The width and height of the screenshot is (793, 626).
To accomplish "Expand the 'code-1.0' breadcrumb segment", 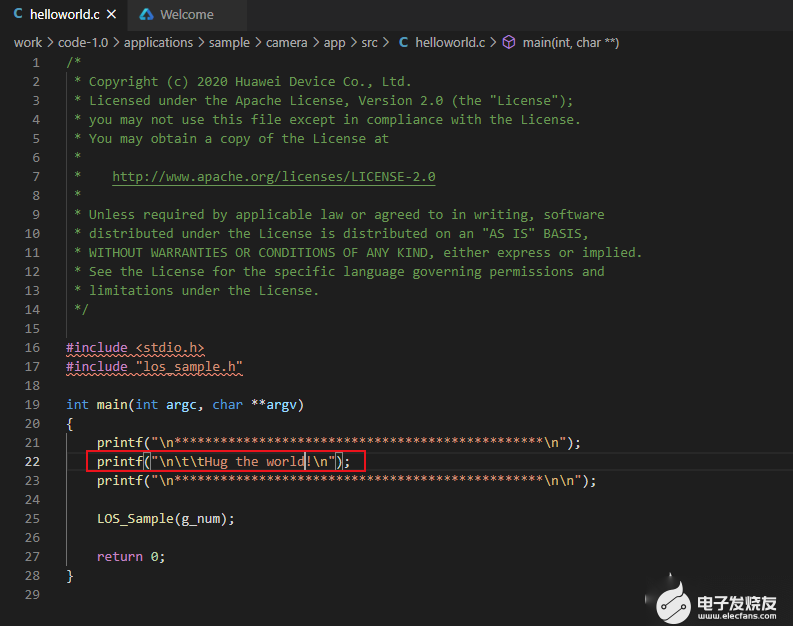I will coord(85,42).
